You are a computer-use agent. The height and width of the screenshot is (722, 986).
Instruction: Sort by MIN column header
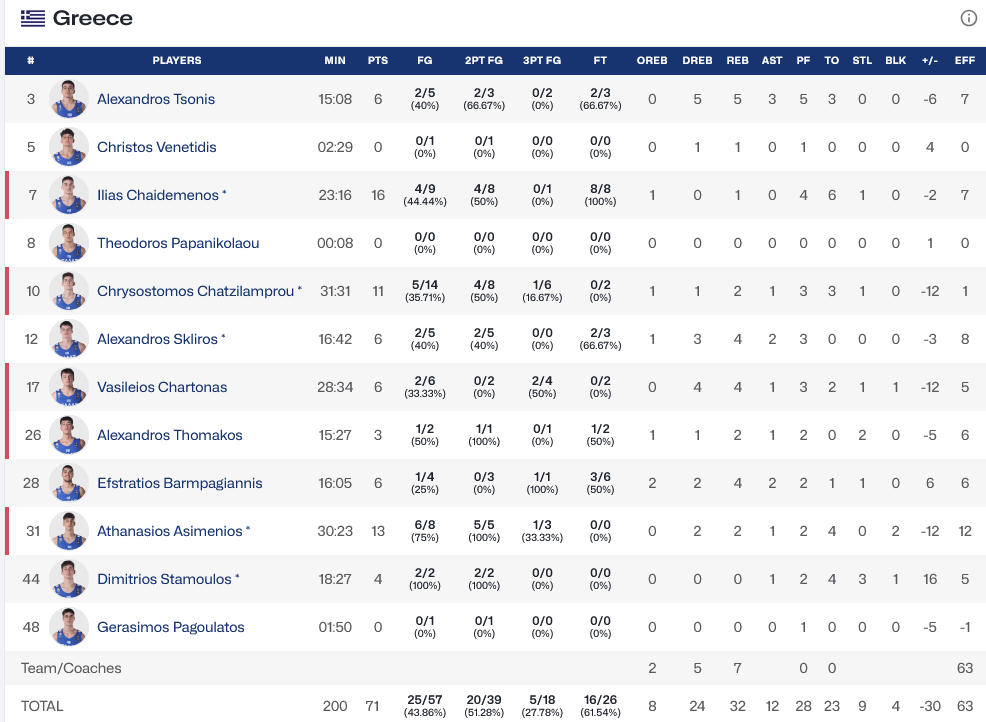pyautogui.click(x=335, y=61)
